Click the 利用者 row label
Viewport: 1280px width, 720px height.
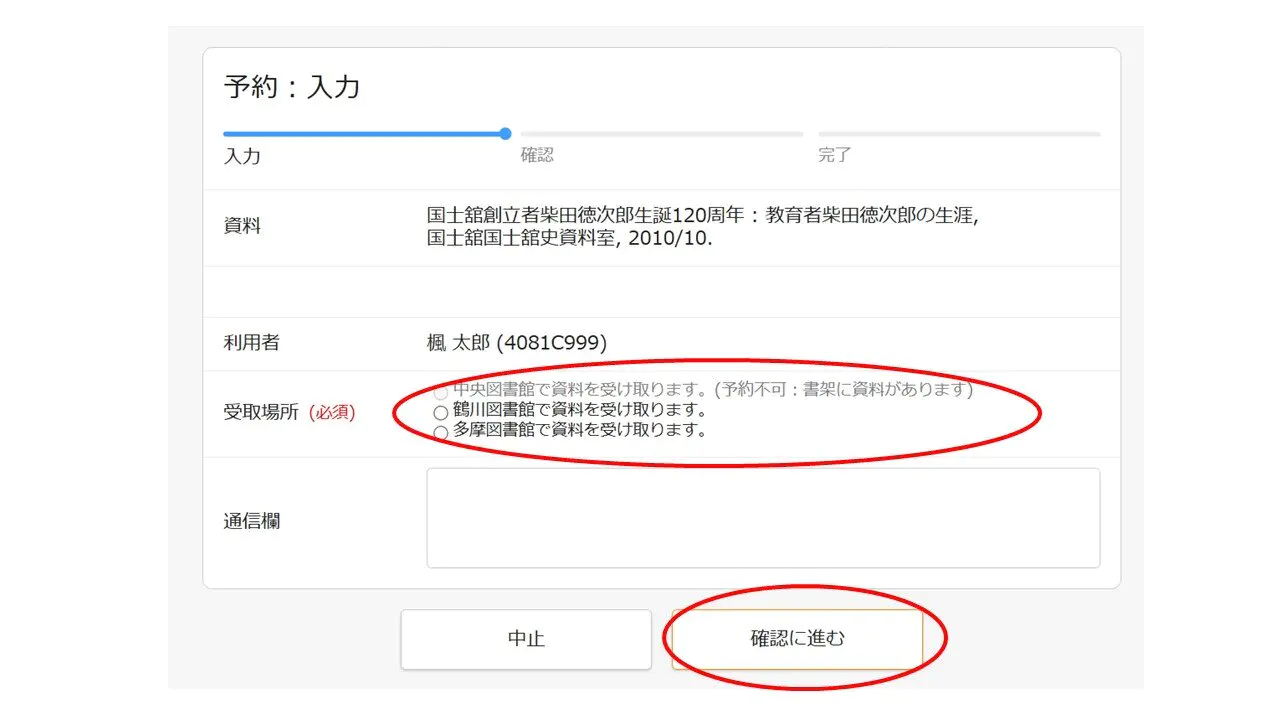(252, 343)
